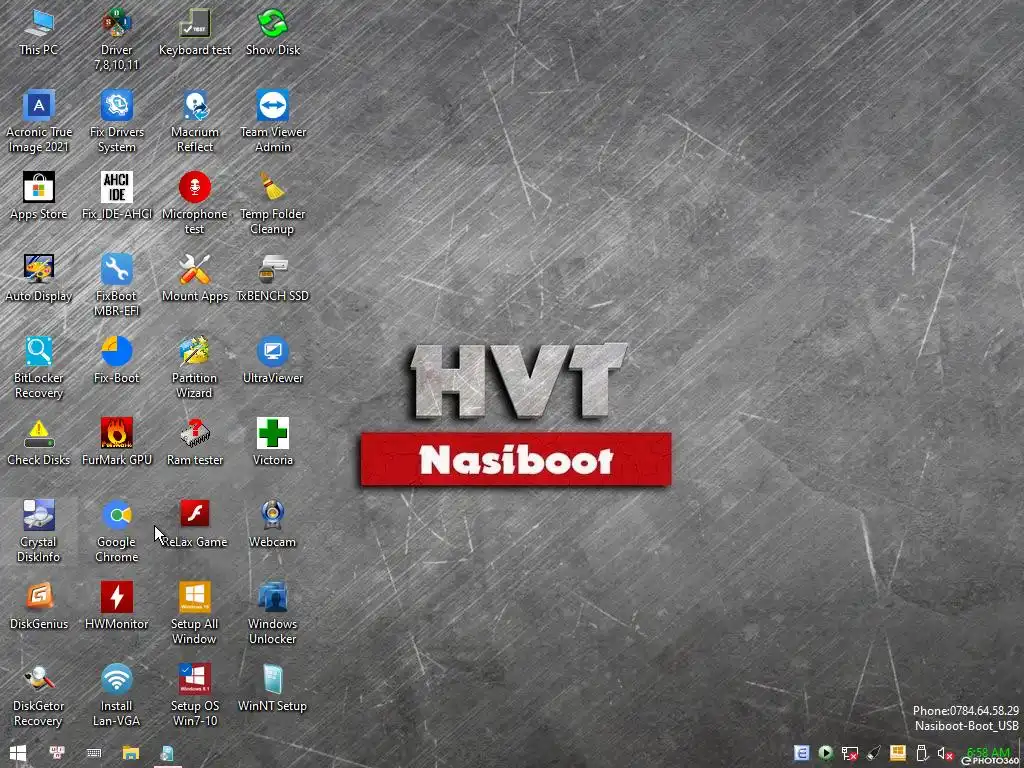Launch TxBENCH SSD benchmark
The height and width of the screenshot is (768, 1024).
[273, 278]
